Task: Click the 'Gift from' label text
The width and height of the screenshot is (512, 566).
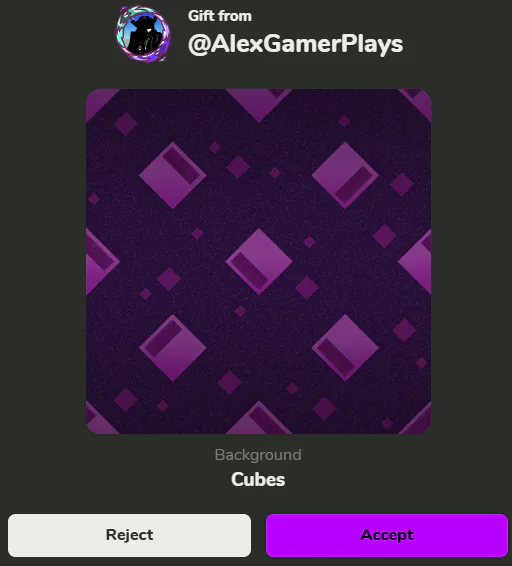Action: (x=220, y=16)
